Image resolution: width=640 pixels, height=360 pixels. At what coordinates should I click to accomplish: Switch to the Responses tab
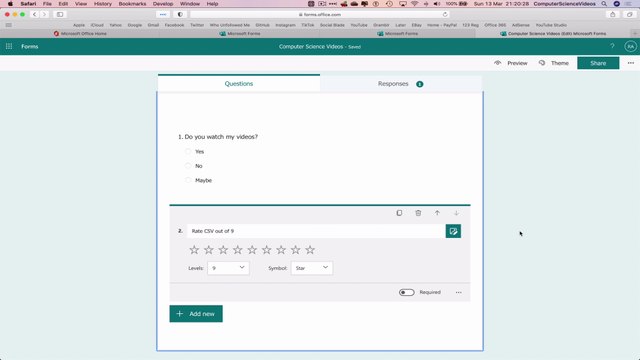coord(400,84)
